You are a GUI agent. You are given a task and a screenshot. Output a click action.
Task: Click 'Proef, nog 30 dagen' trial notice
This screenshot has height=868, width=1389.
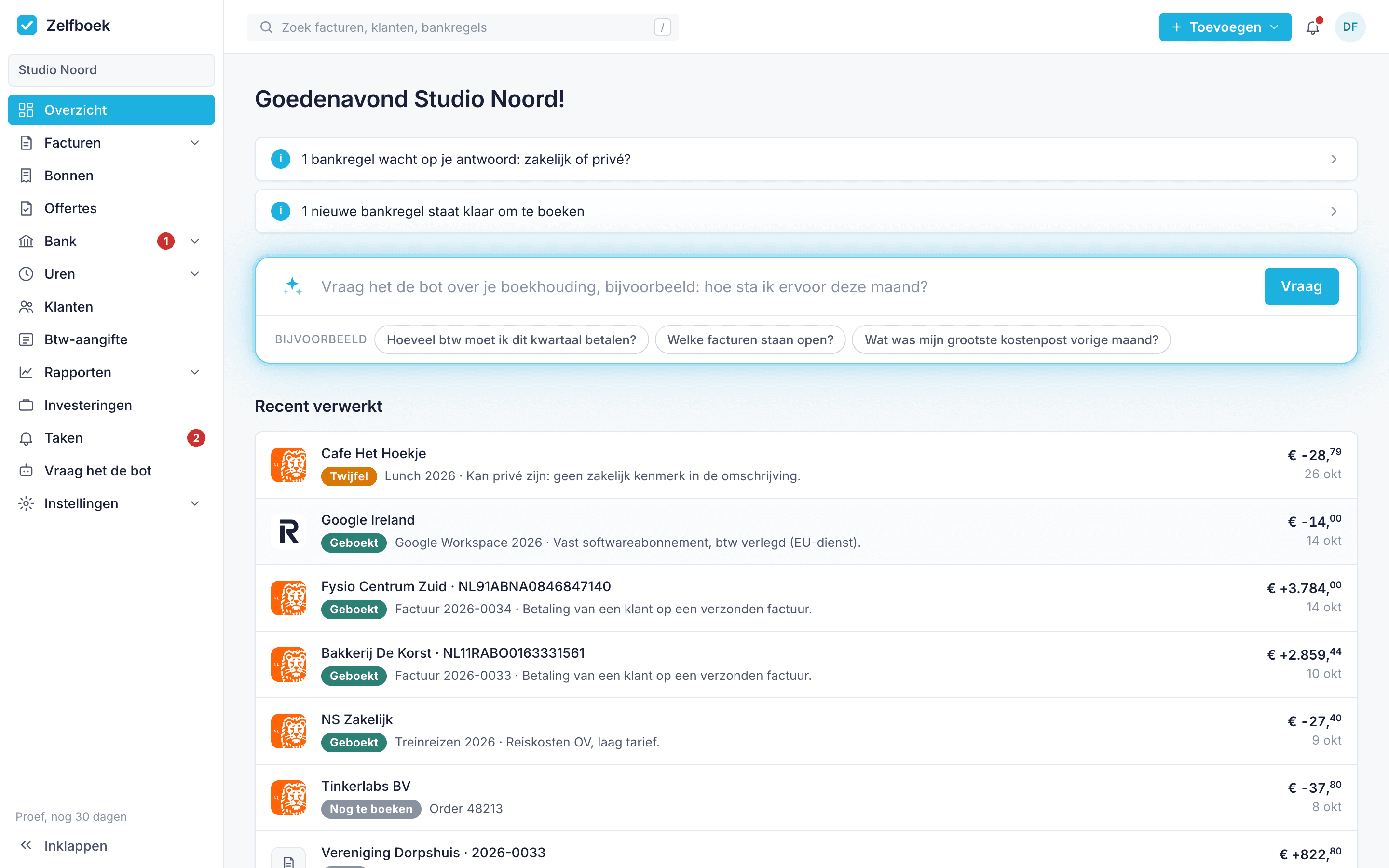(71, 816)
